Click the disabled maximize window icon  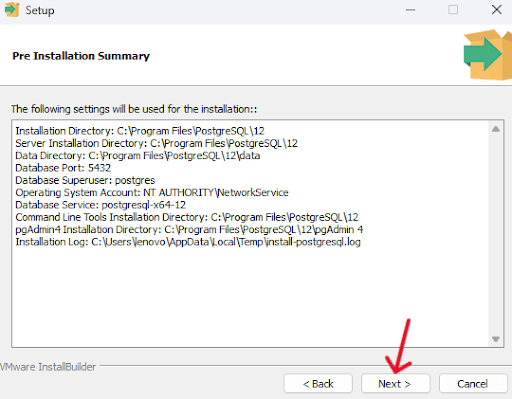click(453, 10)
